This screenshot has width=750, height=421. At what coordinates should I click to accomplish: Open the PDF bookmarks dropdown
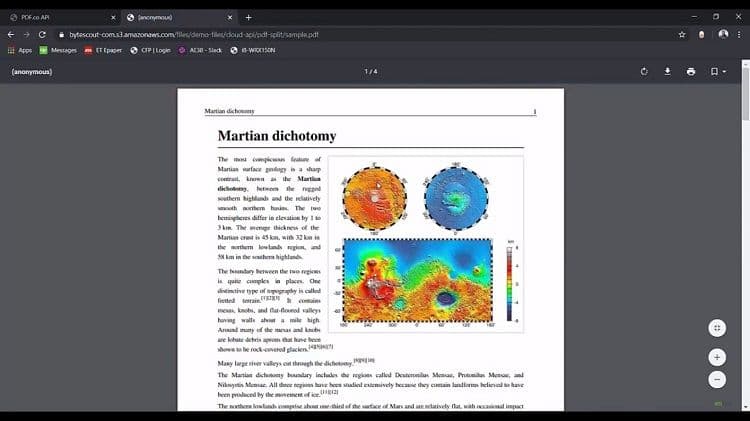click(717, 72)
